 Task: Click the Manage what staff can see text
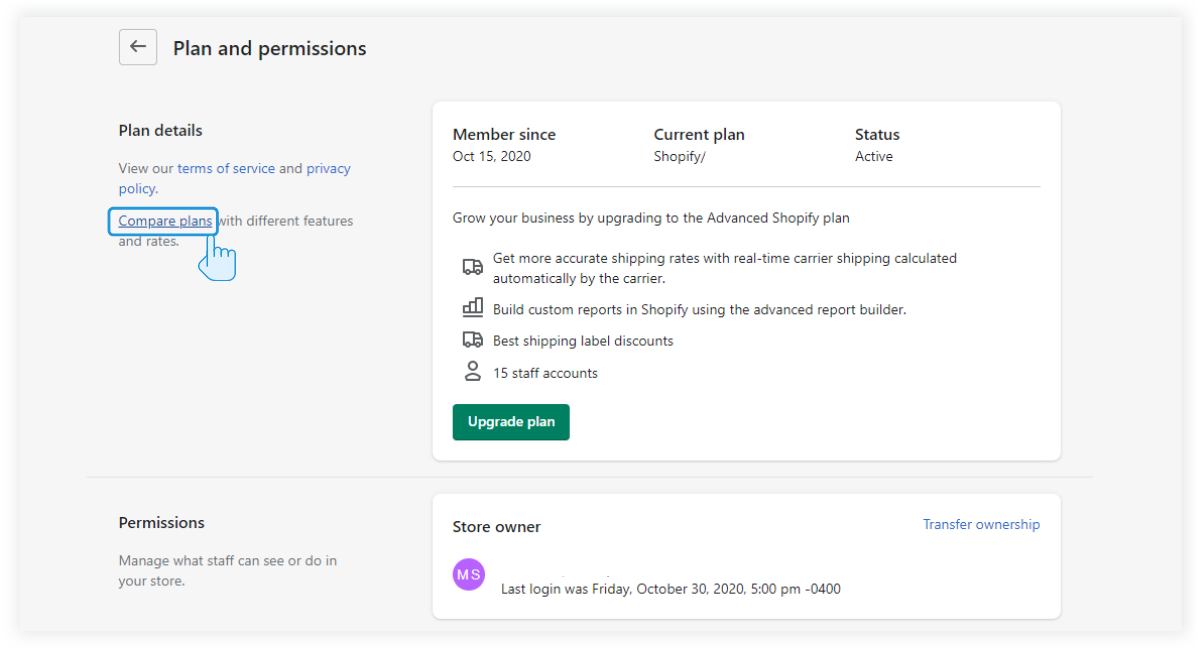point(228,570)
